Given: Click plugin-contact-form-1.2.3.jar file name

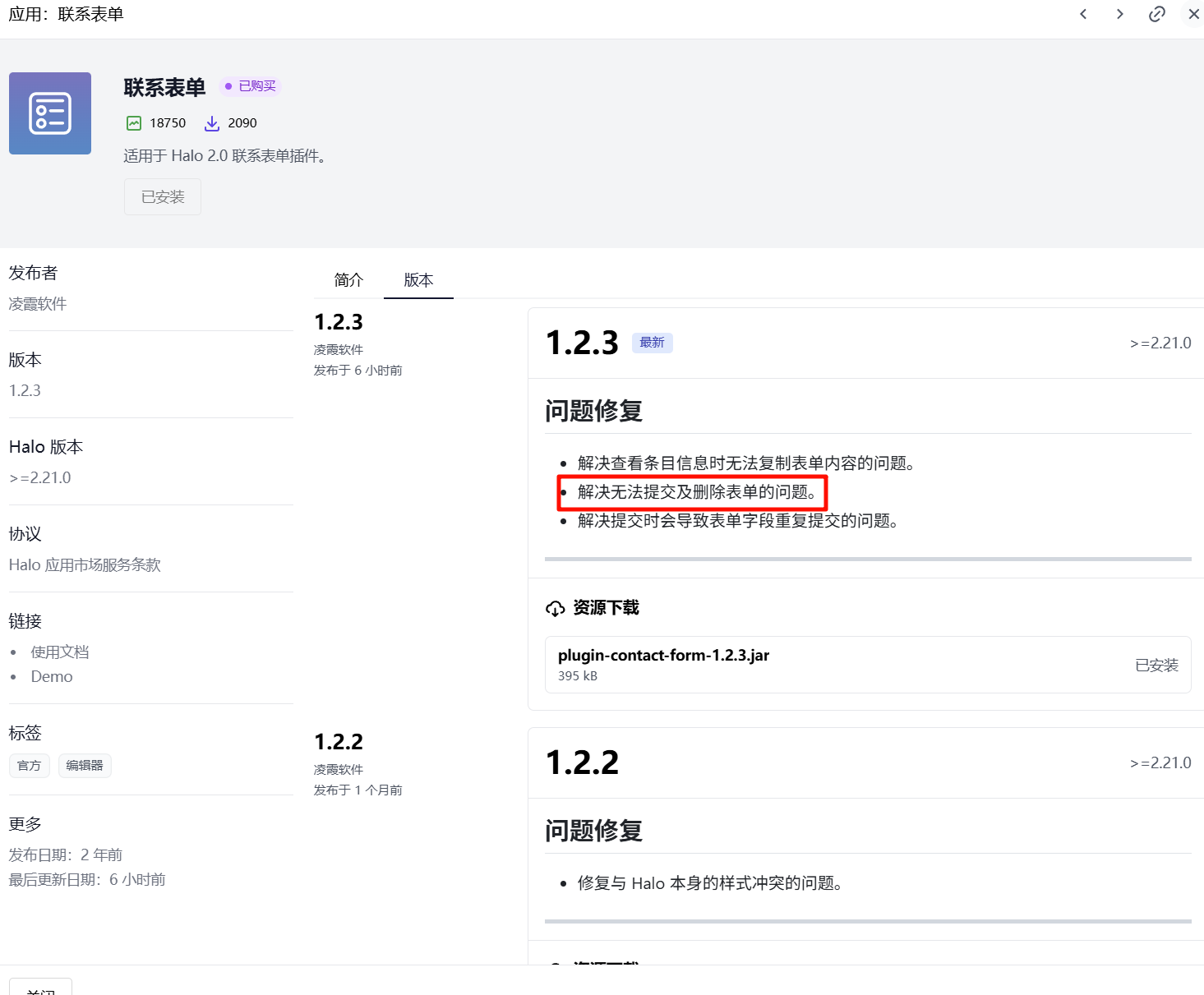Looking at the screenshot, I should point(663,656).
